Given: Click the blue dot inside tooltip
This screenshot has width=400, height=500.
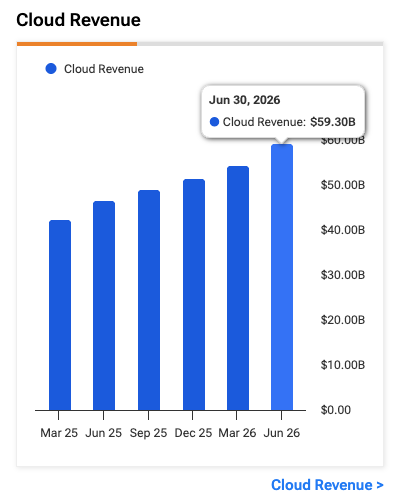Looking at the screenshot, I should coord(214,122).
